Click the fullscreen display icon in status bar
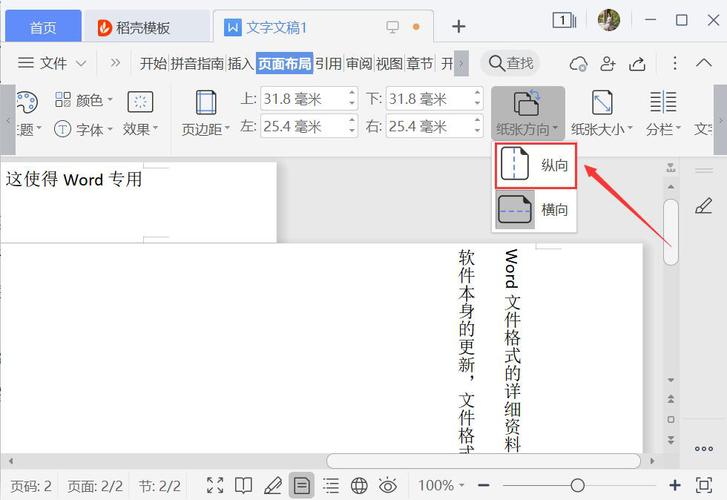This screenshot has height=500, width=727. point(215,486)
